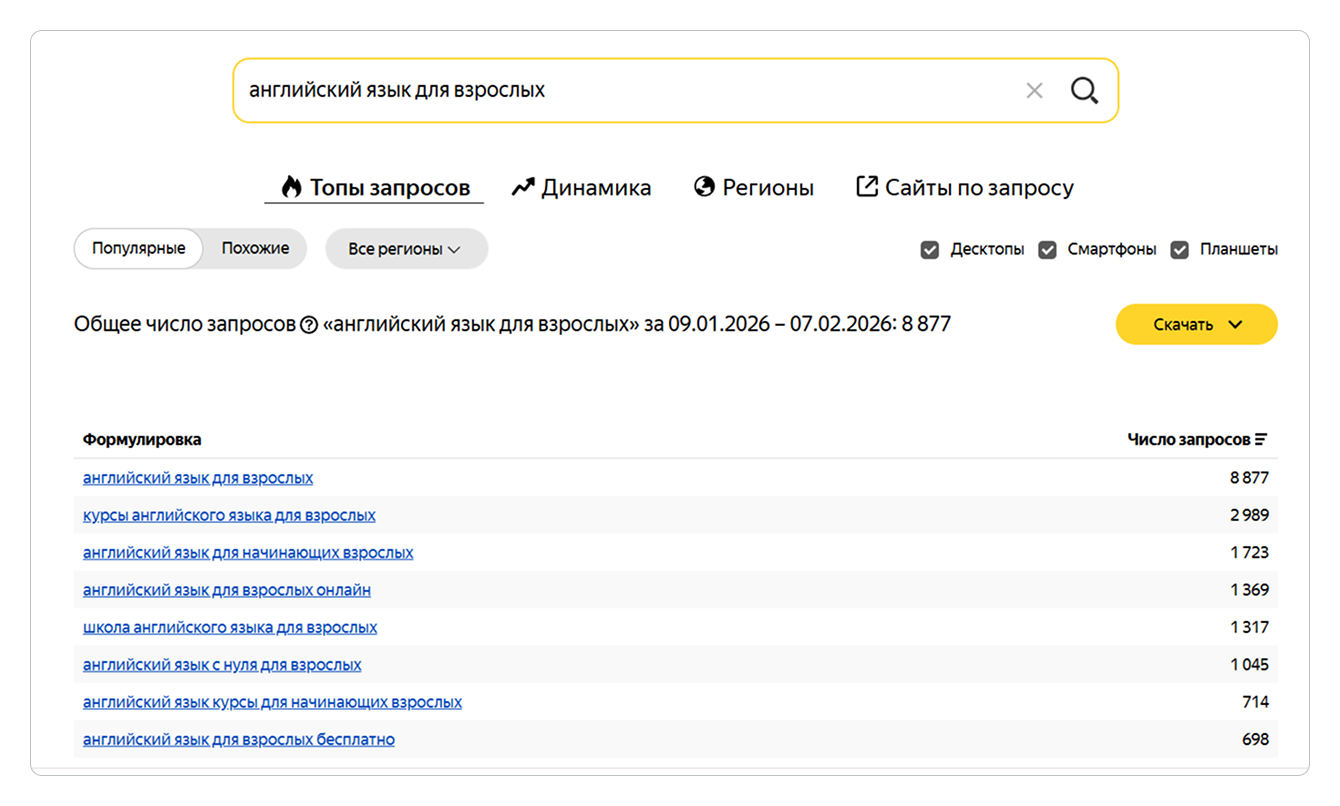This screenshot has height=806, width=1340.
Task: Open the Регионы tab
Action: (x=754, y=188)
